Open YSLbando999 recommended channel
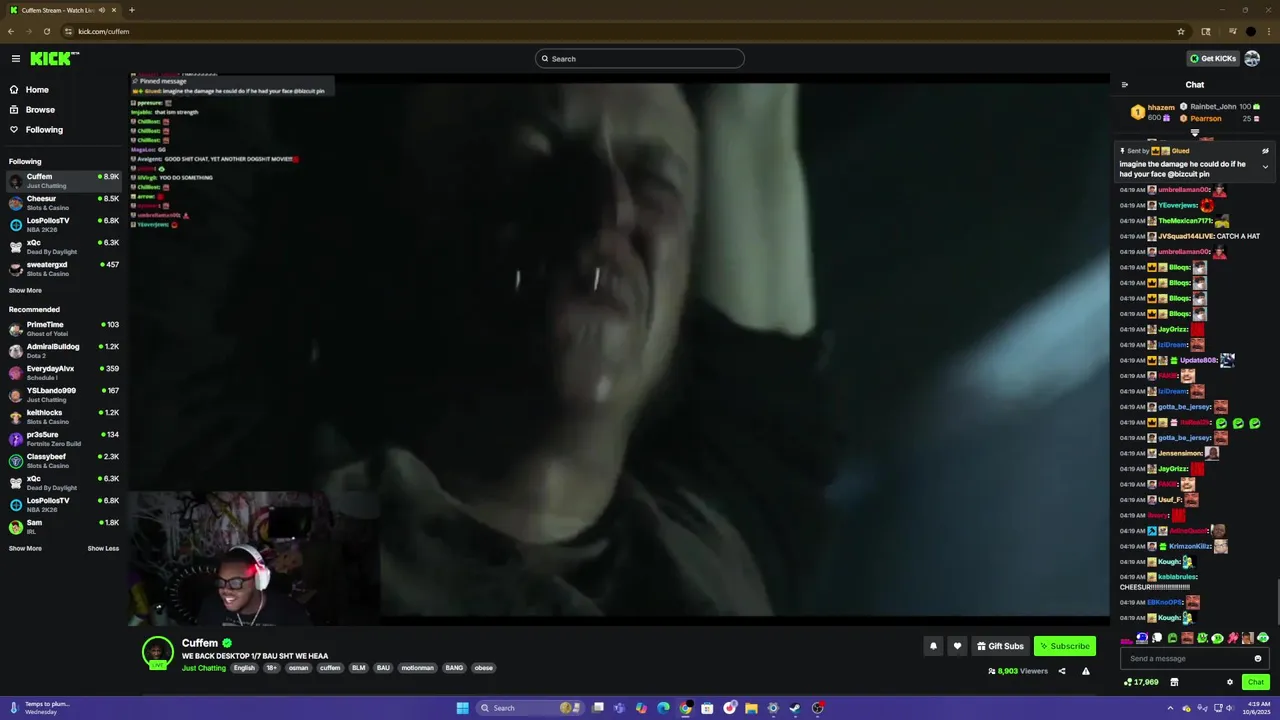Image resolution: width=1280 pixels, height=720 pixels. pyautogui.click(x=63, y=395)
